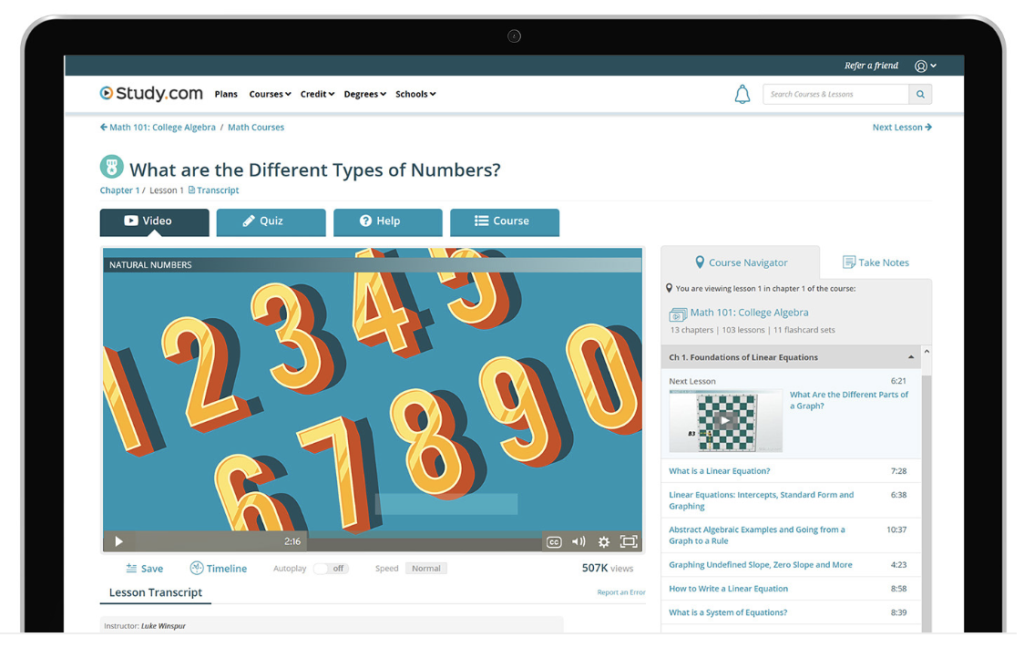Toggle closed captions on the video
Viewport: 1024px width, 658px height.
coord(554,542)
